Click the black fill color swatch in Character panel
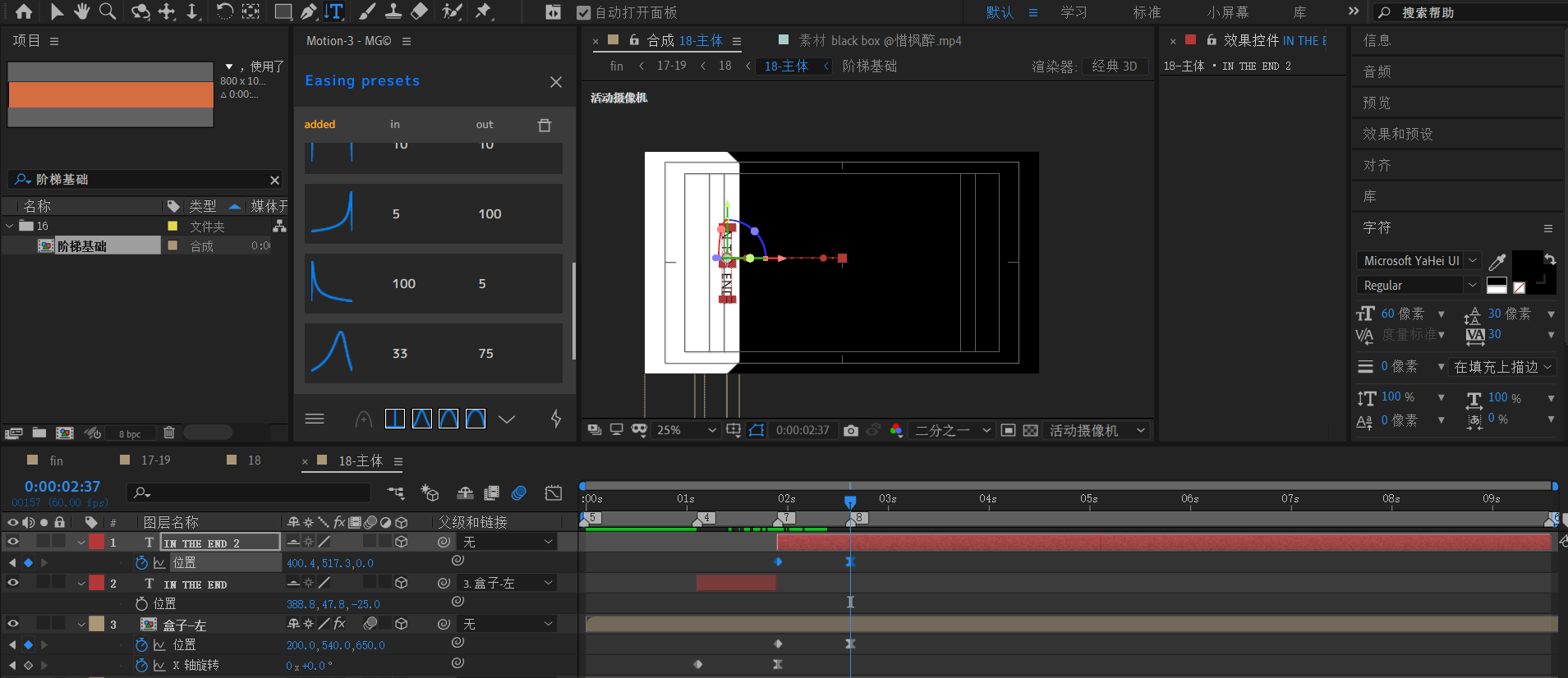This screenshot has height=678, width=1568. pyautogui.click(x=1528, y=266)
